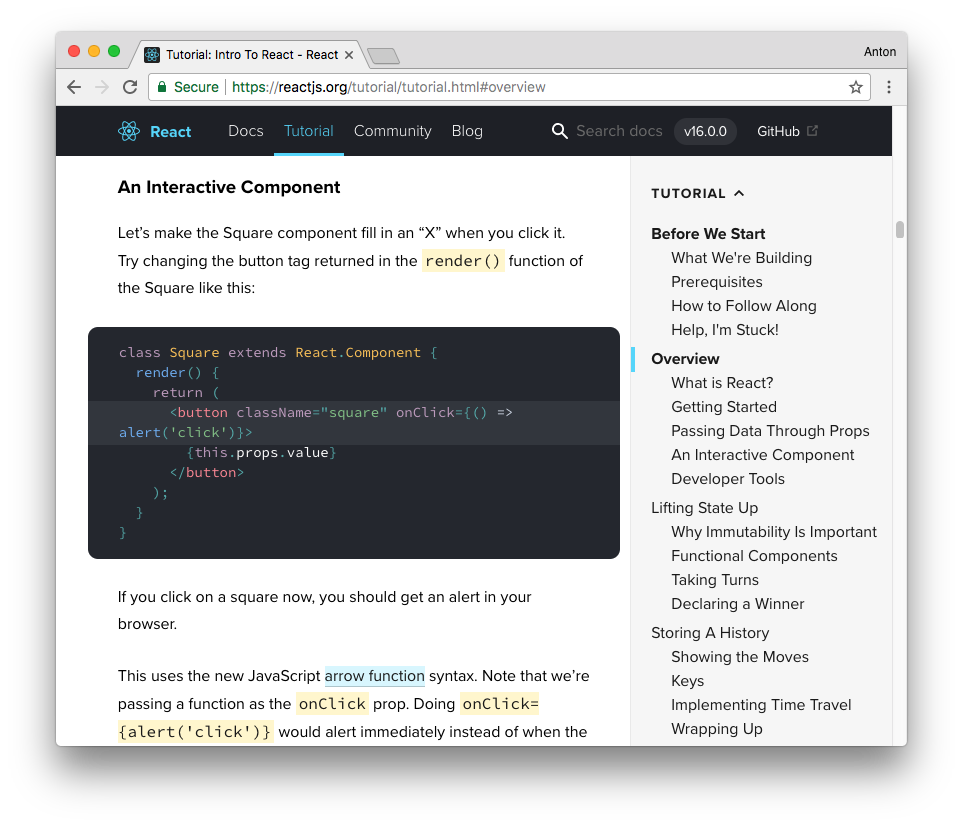Open the Functional Components link

click(754, 555)
